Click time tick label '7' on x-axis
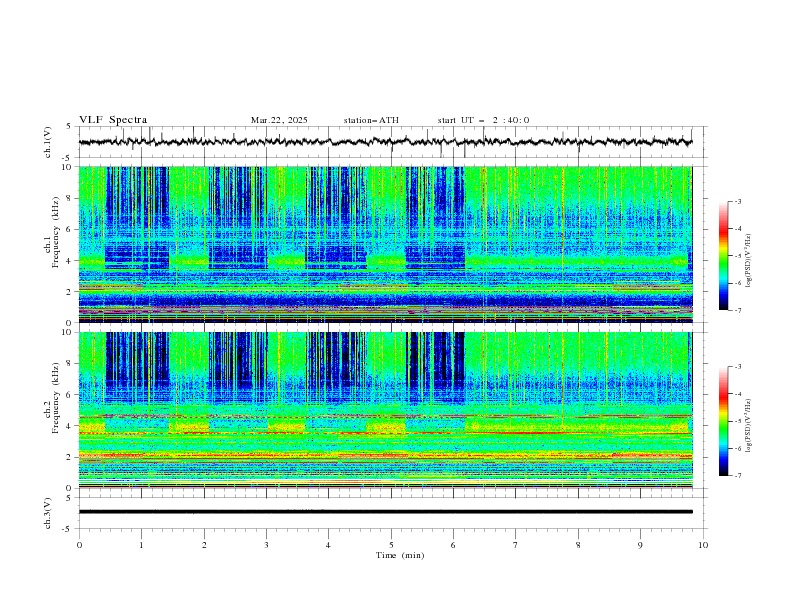This screenshot has width=792, height=612. [x=516, y=545]
